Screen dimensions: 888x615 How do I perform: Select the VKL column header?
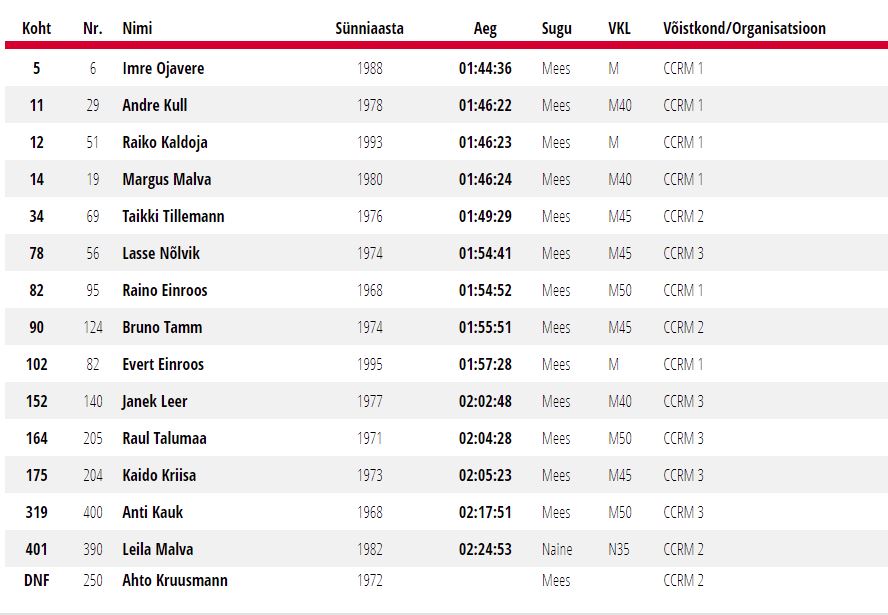tap(619, 28)
